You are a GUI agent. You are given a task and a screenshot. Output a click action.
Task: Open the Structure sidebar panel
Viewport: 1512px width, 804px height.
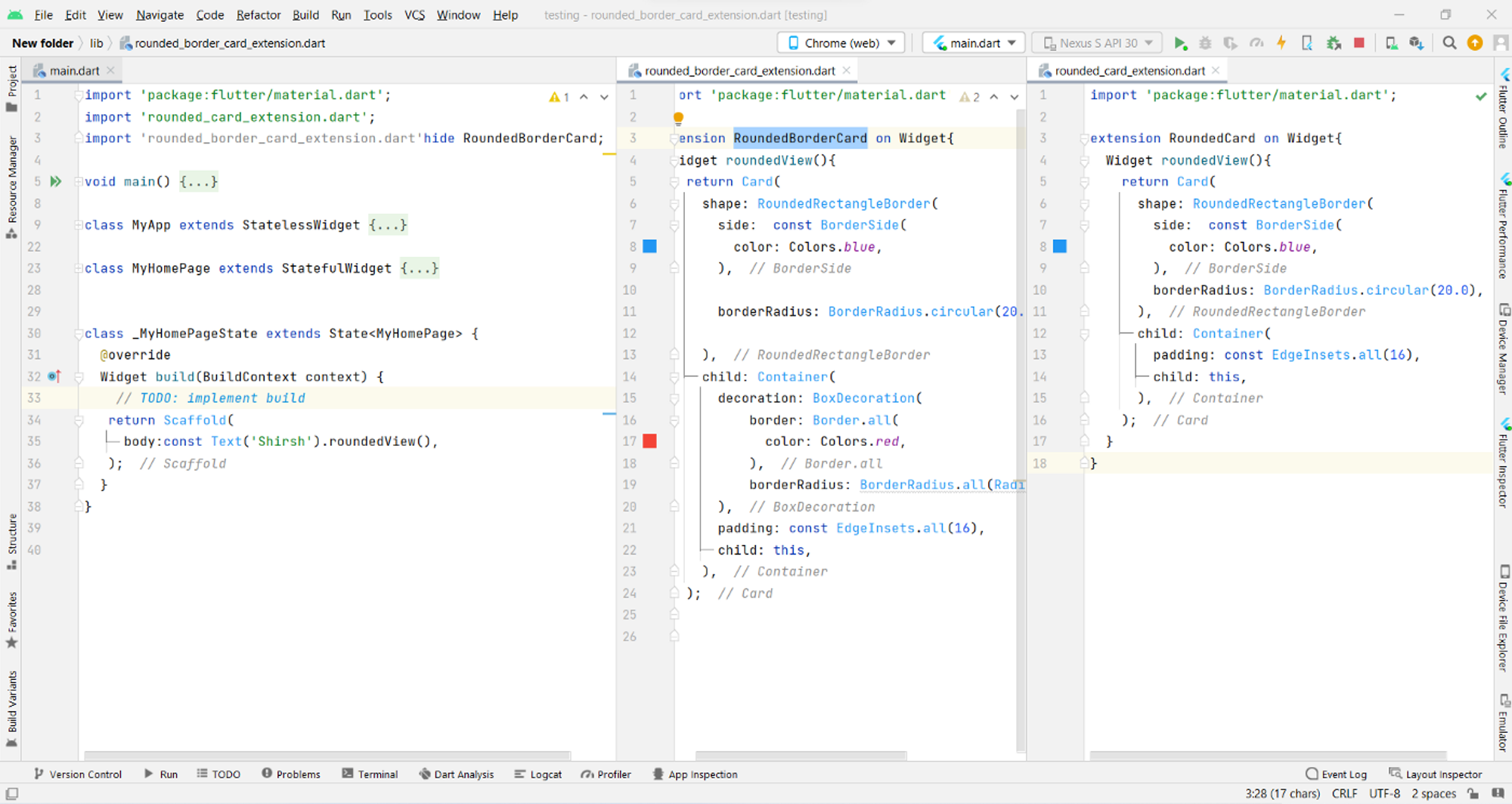tap(11, 542)
